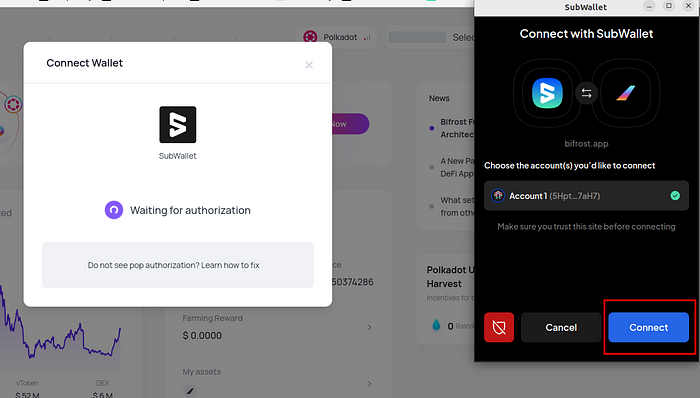700x398 pixels.
Task: Click the Rainbow water drop icon
Action: pyautogui.click(x=436, y=325)
